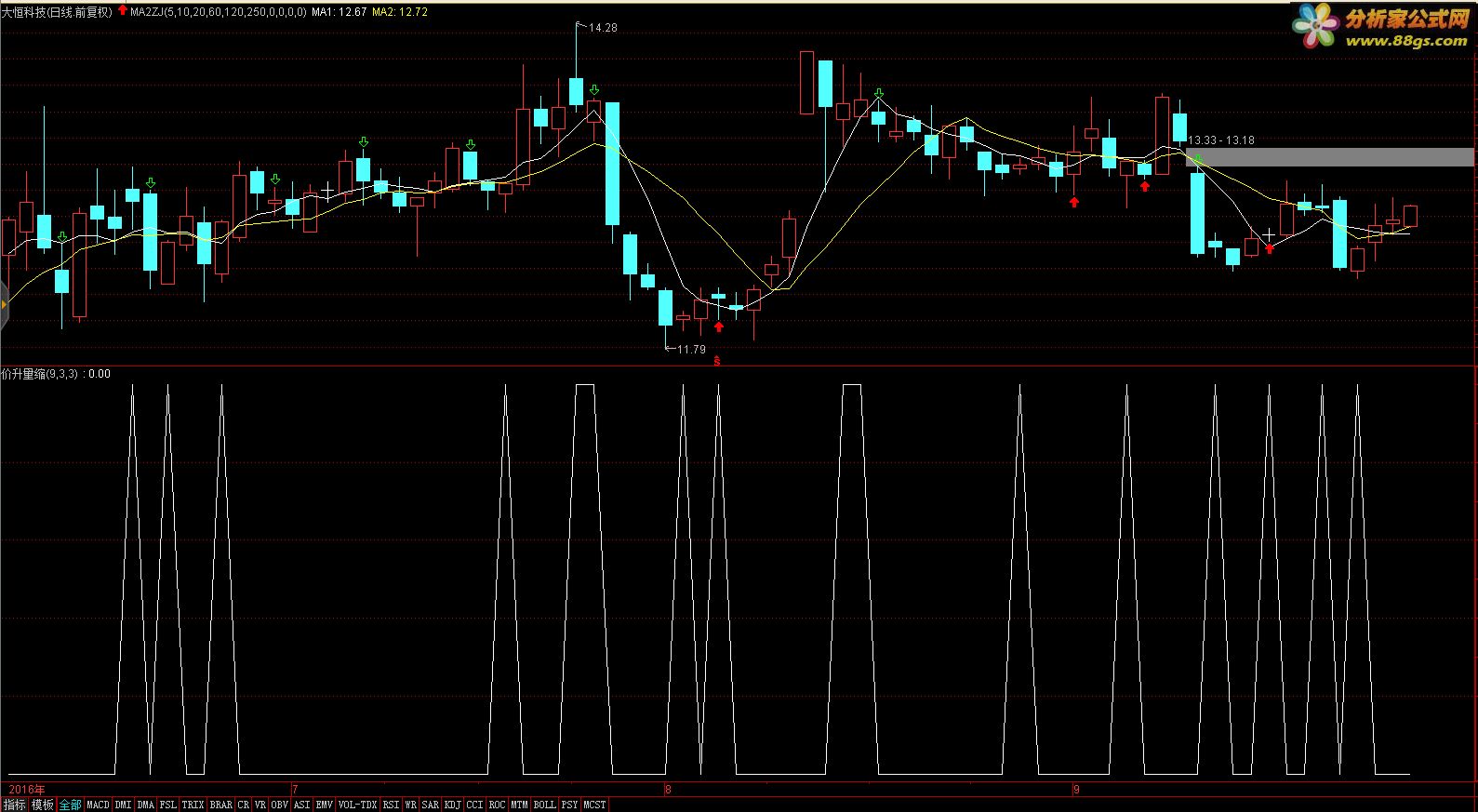Click the 13.33 - 13.18 gap label
Viewport: 1478px width, 812px height.
(1221, 140)
